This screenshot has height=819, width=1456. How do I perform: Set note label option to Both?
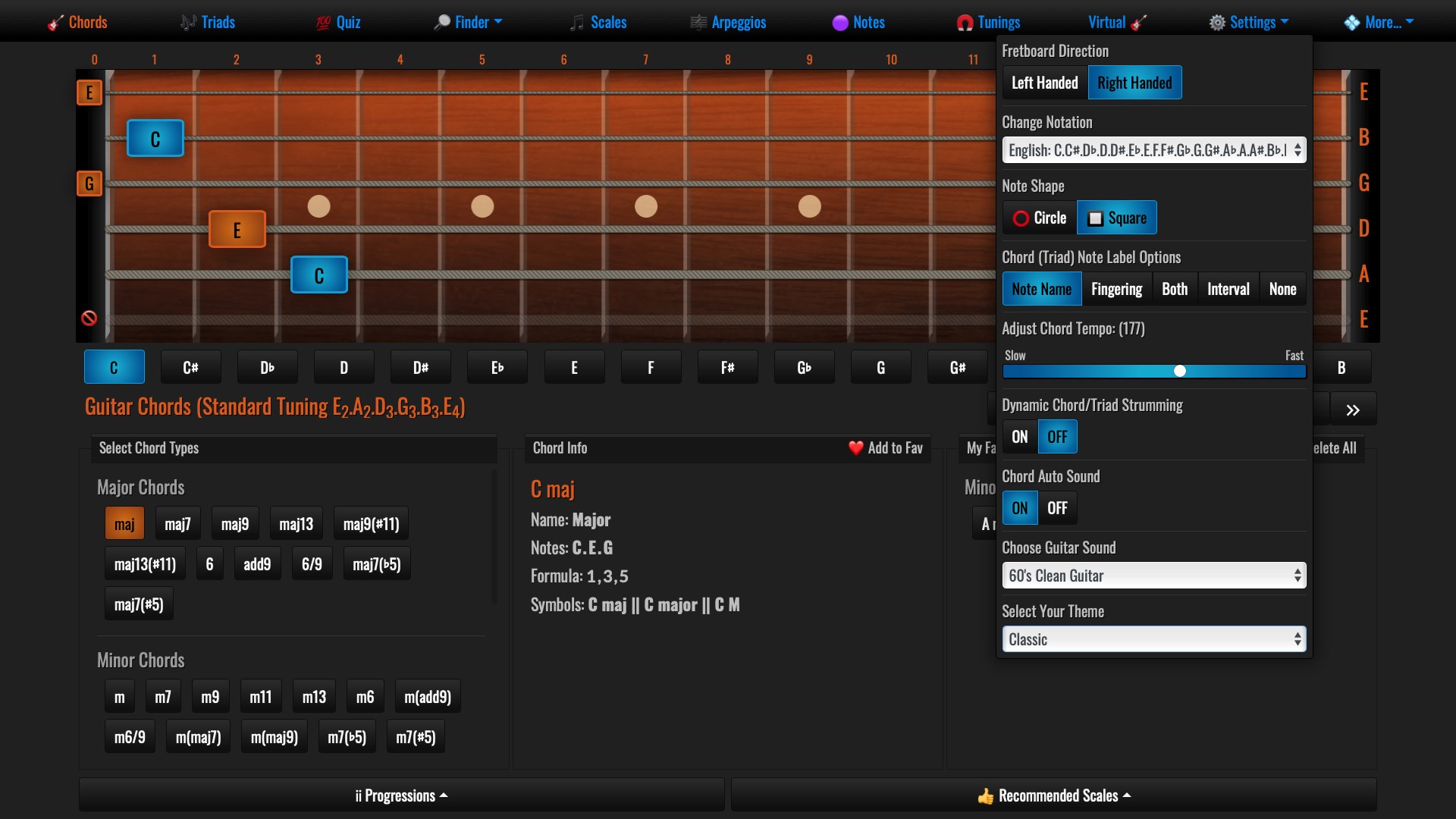tap(1175, 290)
